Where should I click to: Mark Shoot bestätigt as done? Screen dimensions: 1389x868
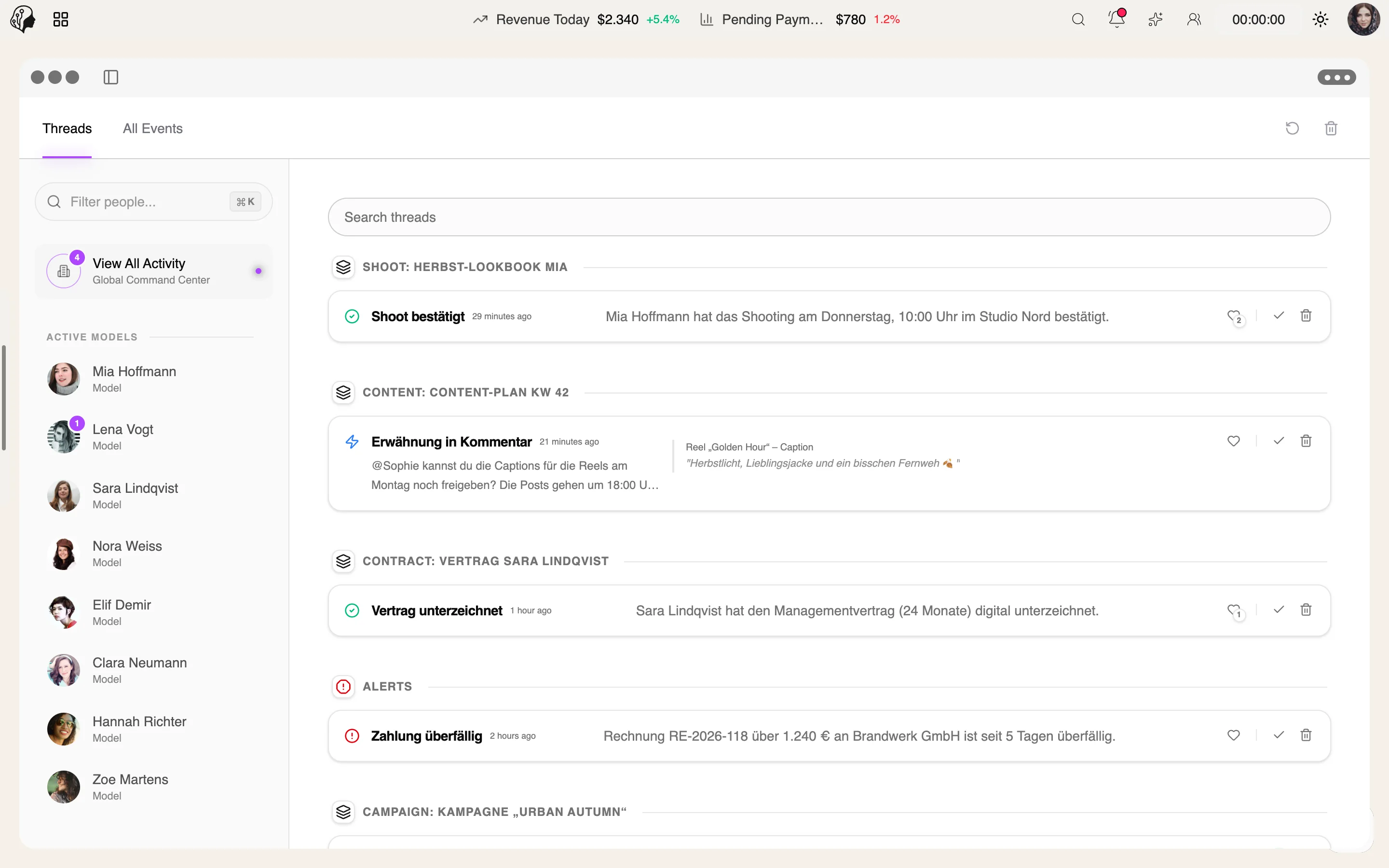pyautogui.click(x=1278, y=316)
